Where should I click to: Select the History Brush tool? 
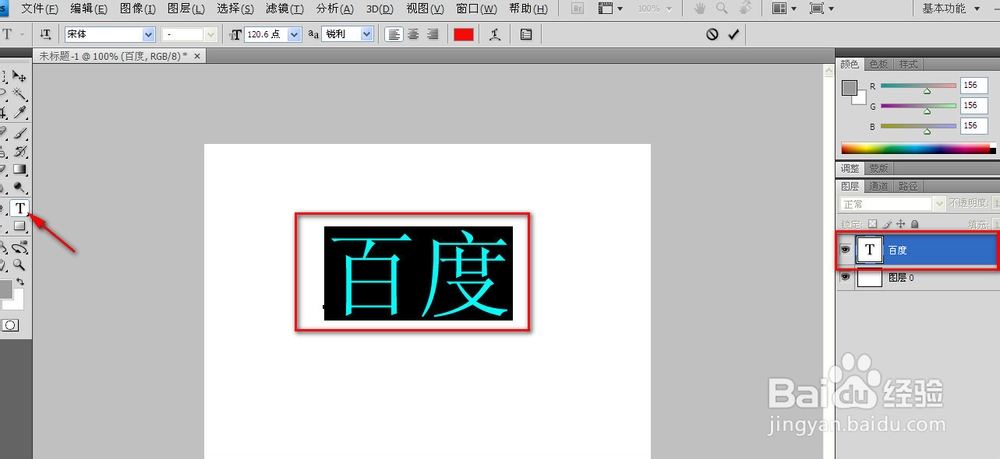[x=19, y=151]
